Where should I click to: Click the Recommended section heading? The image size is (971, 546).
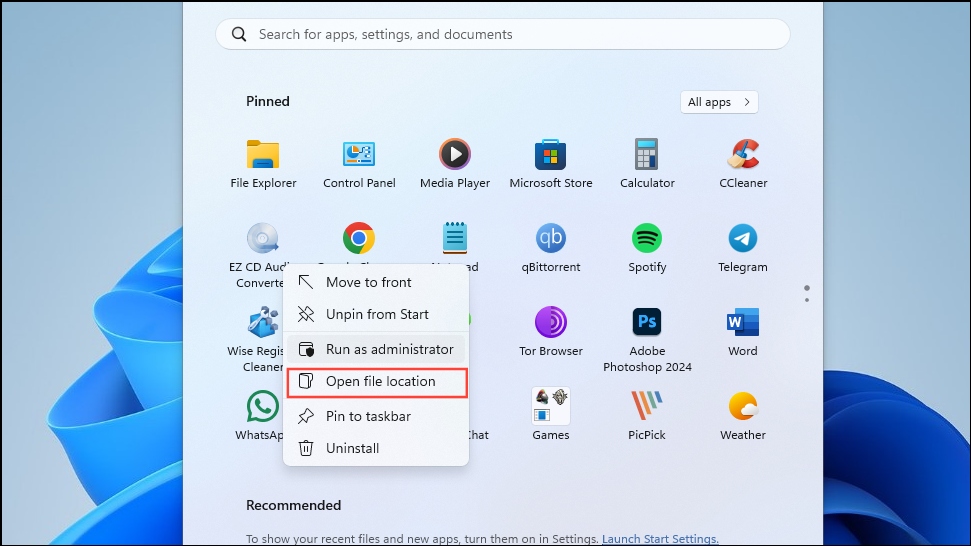click(x=294, y=505)
